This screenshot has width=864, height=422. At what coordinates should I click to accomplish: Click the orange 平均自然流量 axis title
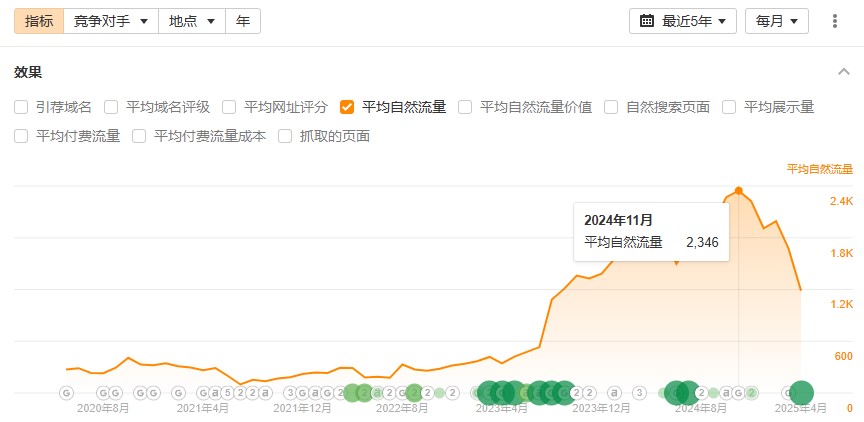pos(819,169)
